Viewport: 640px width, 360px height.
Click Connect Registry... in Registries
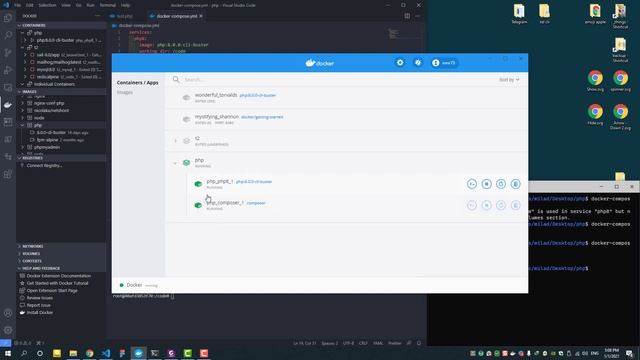(44, 166)
